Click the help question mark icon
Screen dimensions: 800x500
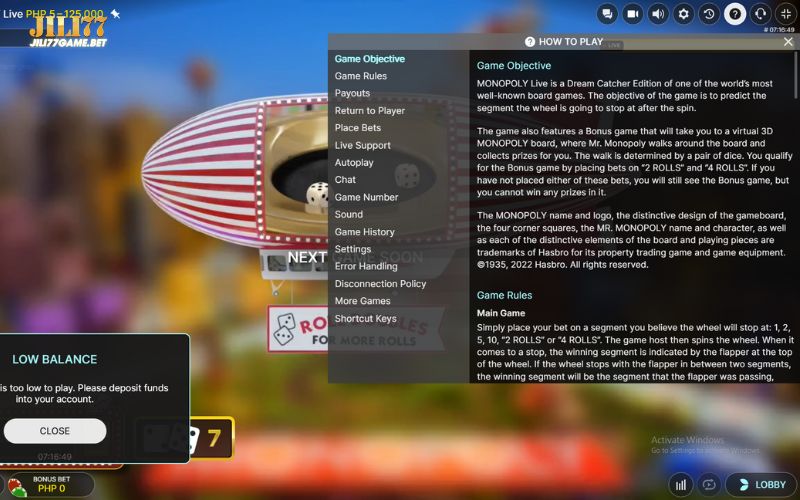[735, 14]
